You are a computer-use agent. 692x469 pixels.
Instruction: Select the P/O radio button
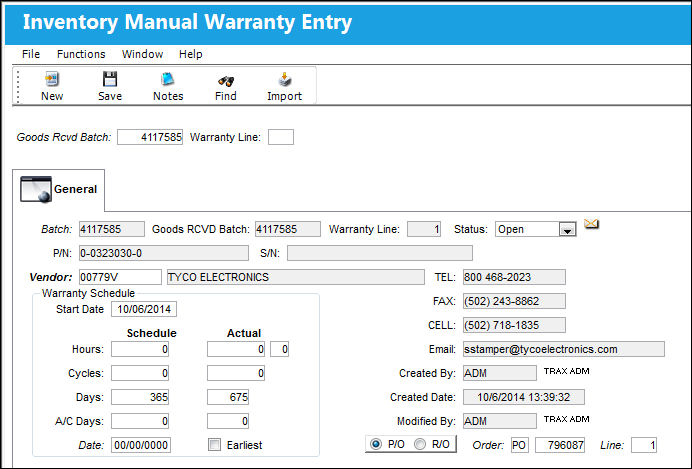click(376, 444)
